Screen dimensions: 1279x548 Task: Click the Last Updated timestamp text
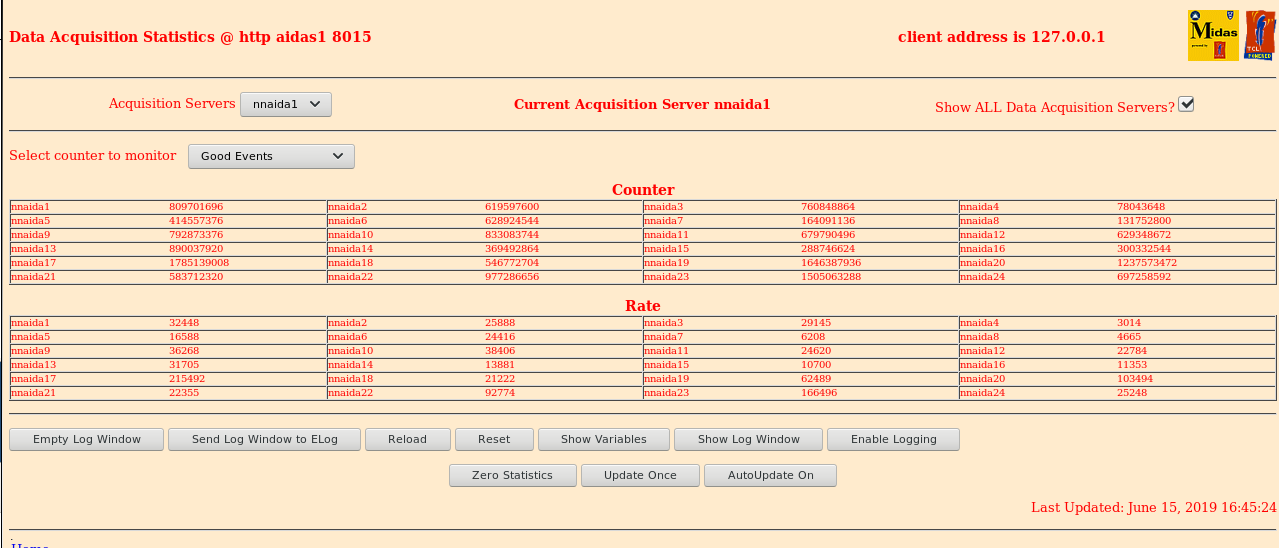(x=1154, y=508)
